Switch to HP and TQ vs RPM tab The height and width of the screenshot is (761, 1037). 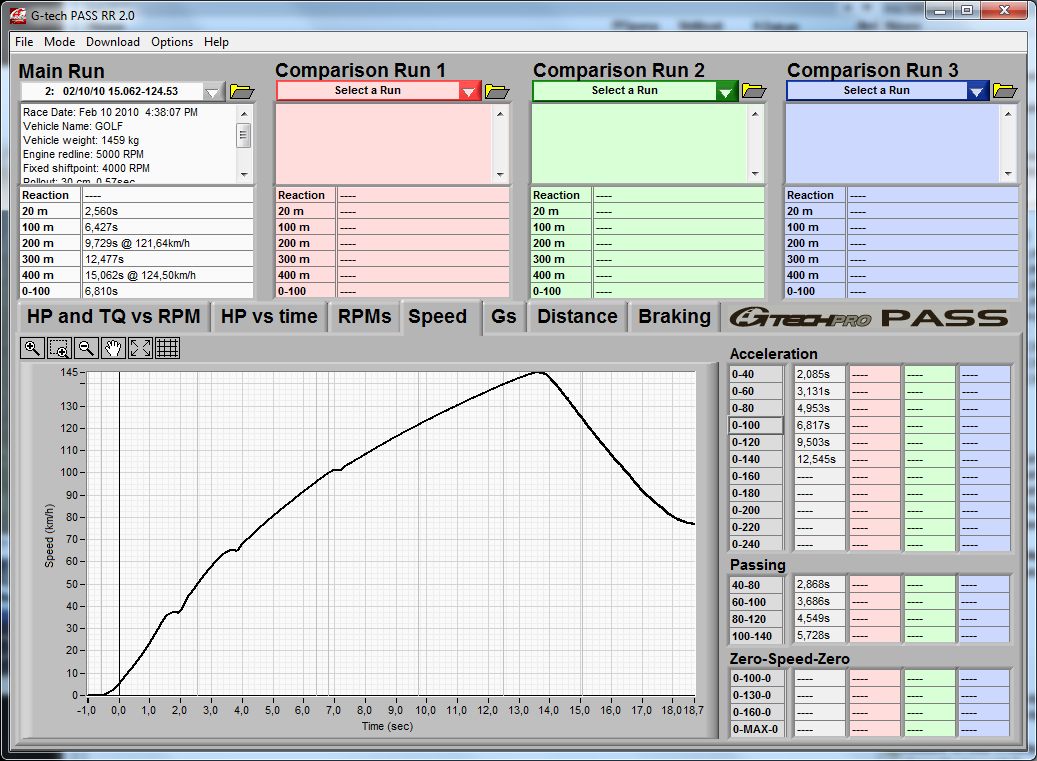[114, 317]
